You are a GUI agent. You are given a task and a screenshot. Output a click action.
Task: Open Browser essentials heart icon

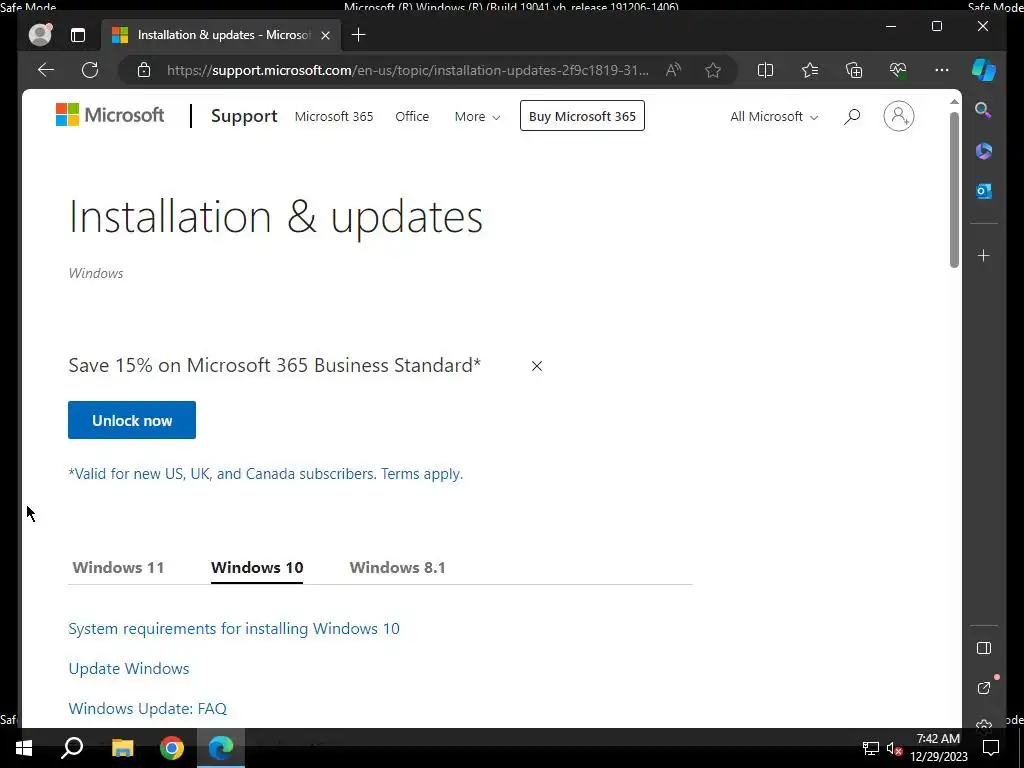(898, 70)
